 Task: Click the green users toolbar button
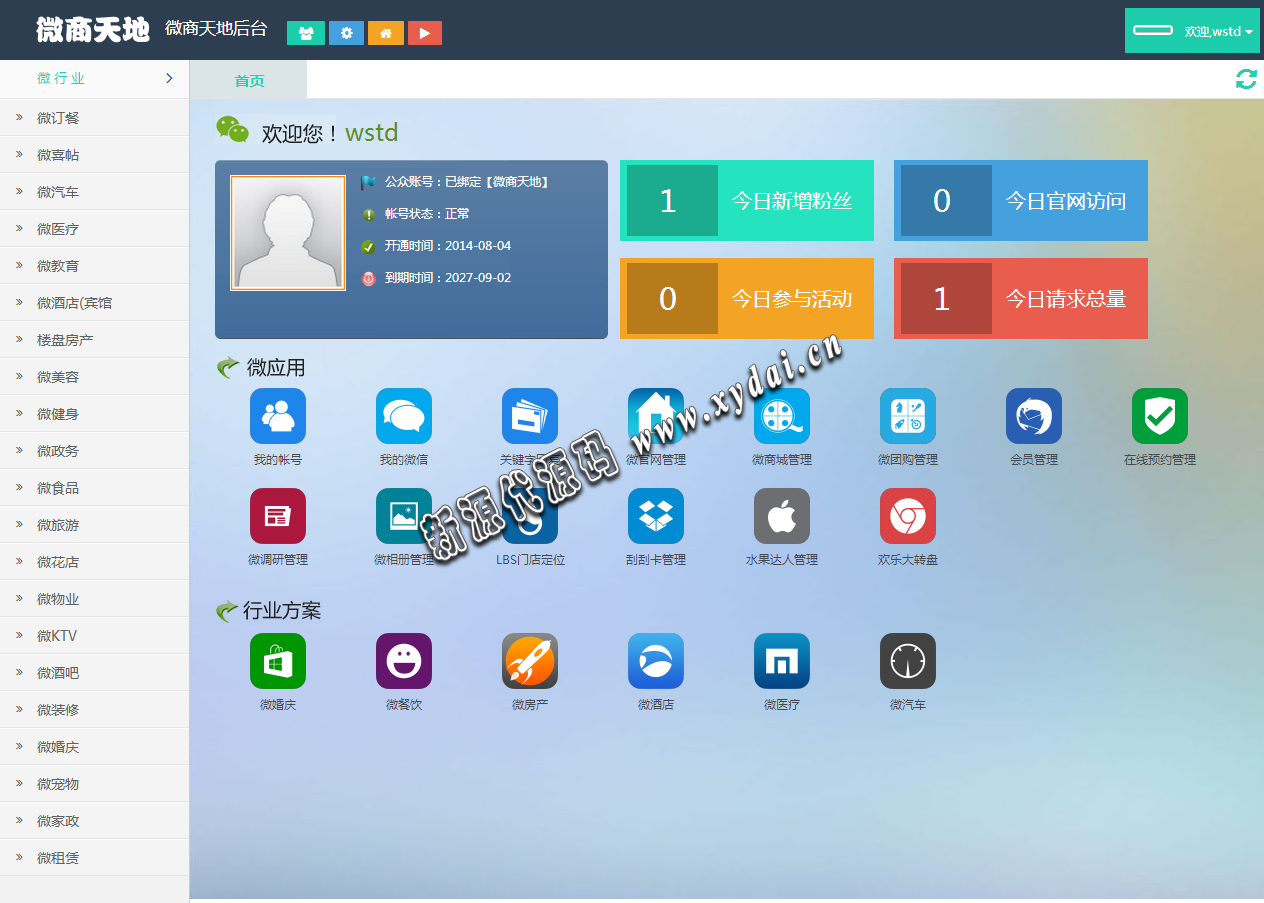click(306, 33)
